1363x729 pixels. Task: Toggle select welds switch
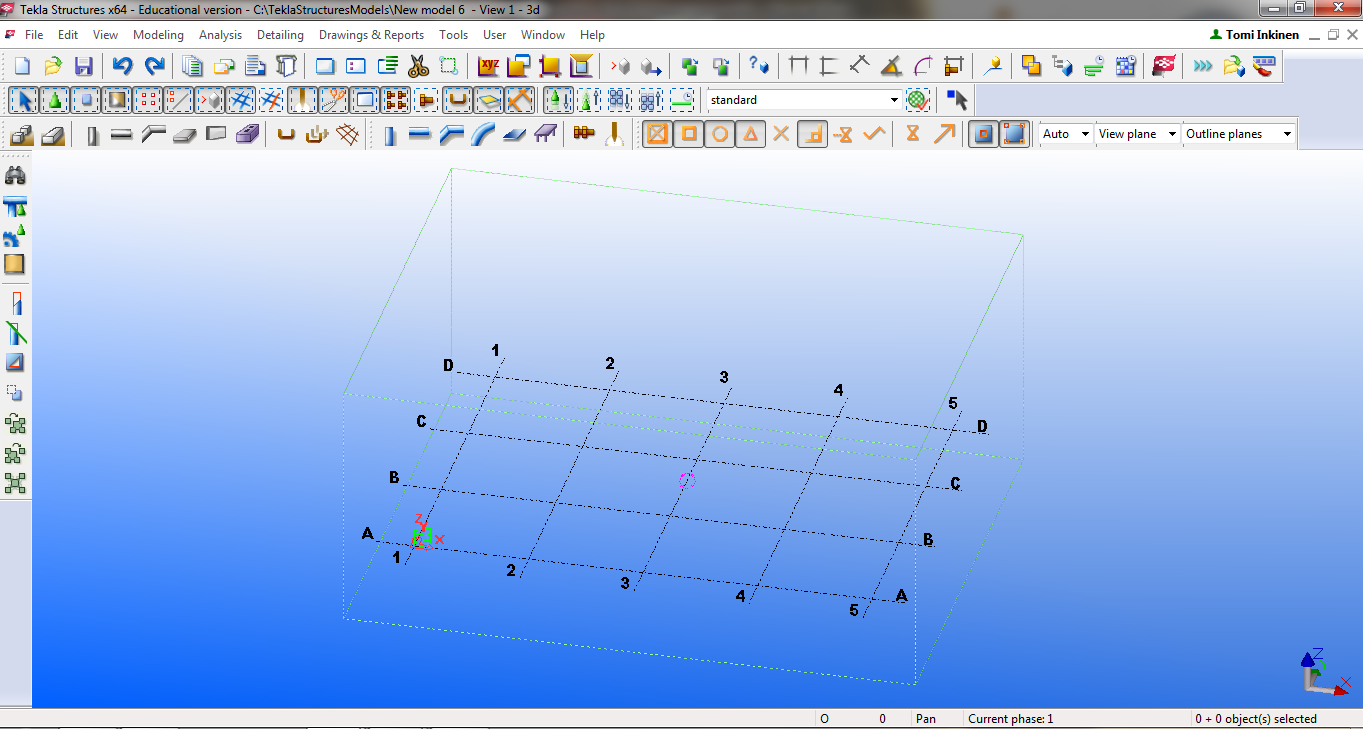click(x=302, y=100)
